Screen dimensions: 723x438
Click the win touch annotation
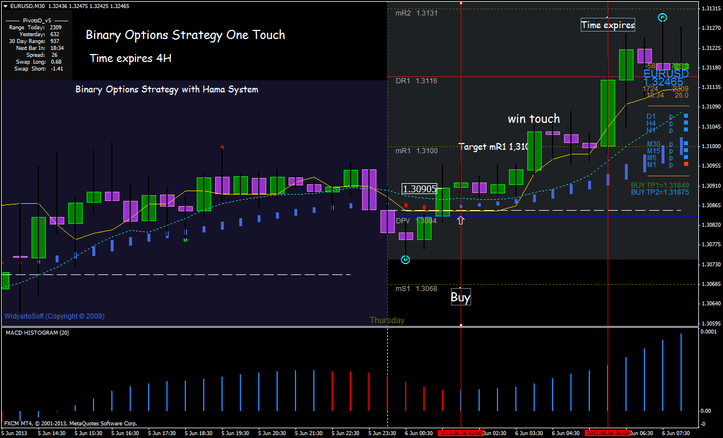click(x=534, y=119)
